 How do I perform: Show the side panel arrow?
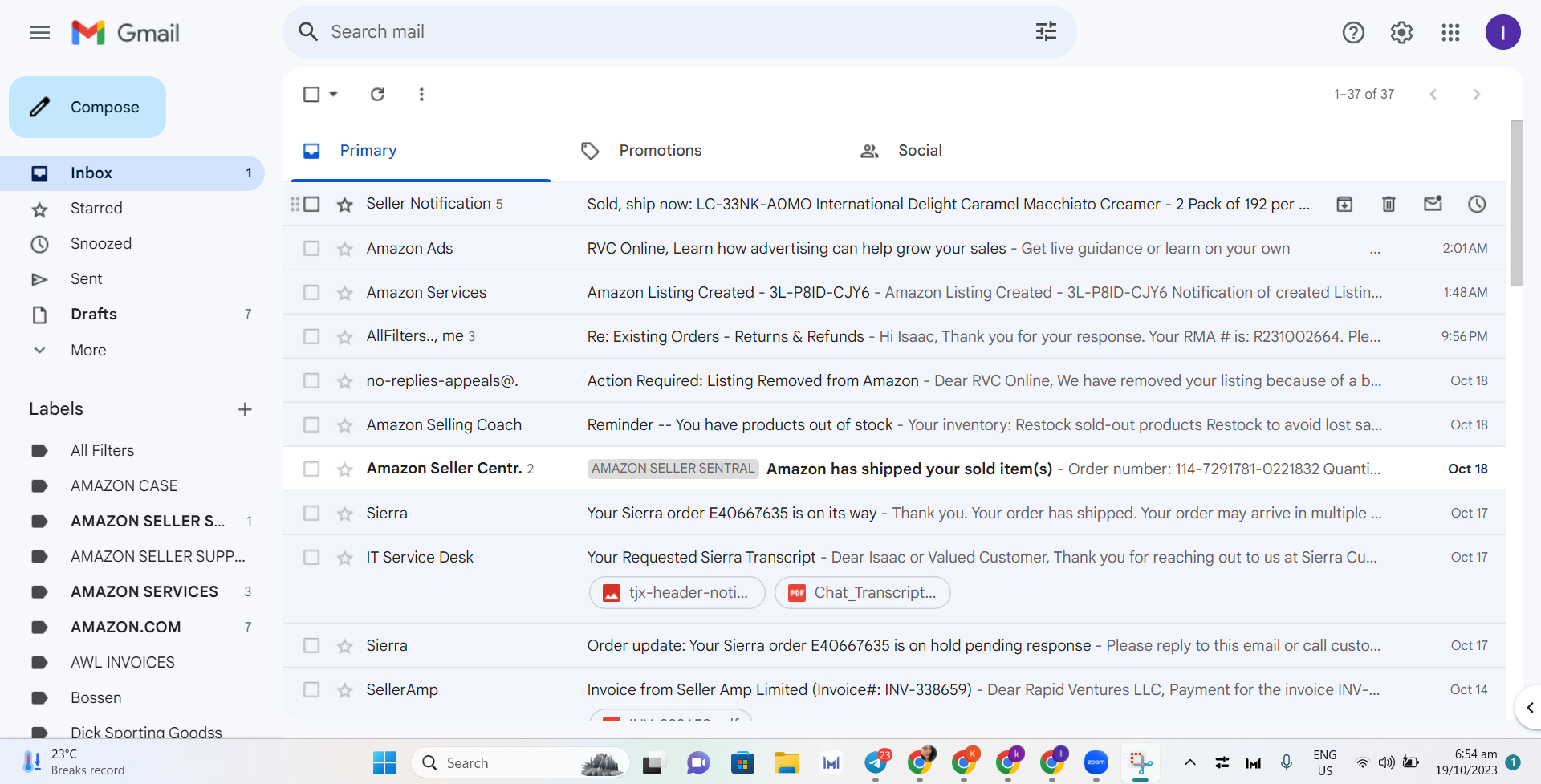(1529, 708)
